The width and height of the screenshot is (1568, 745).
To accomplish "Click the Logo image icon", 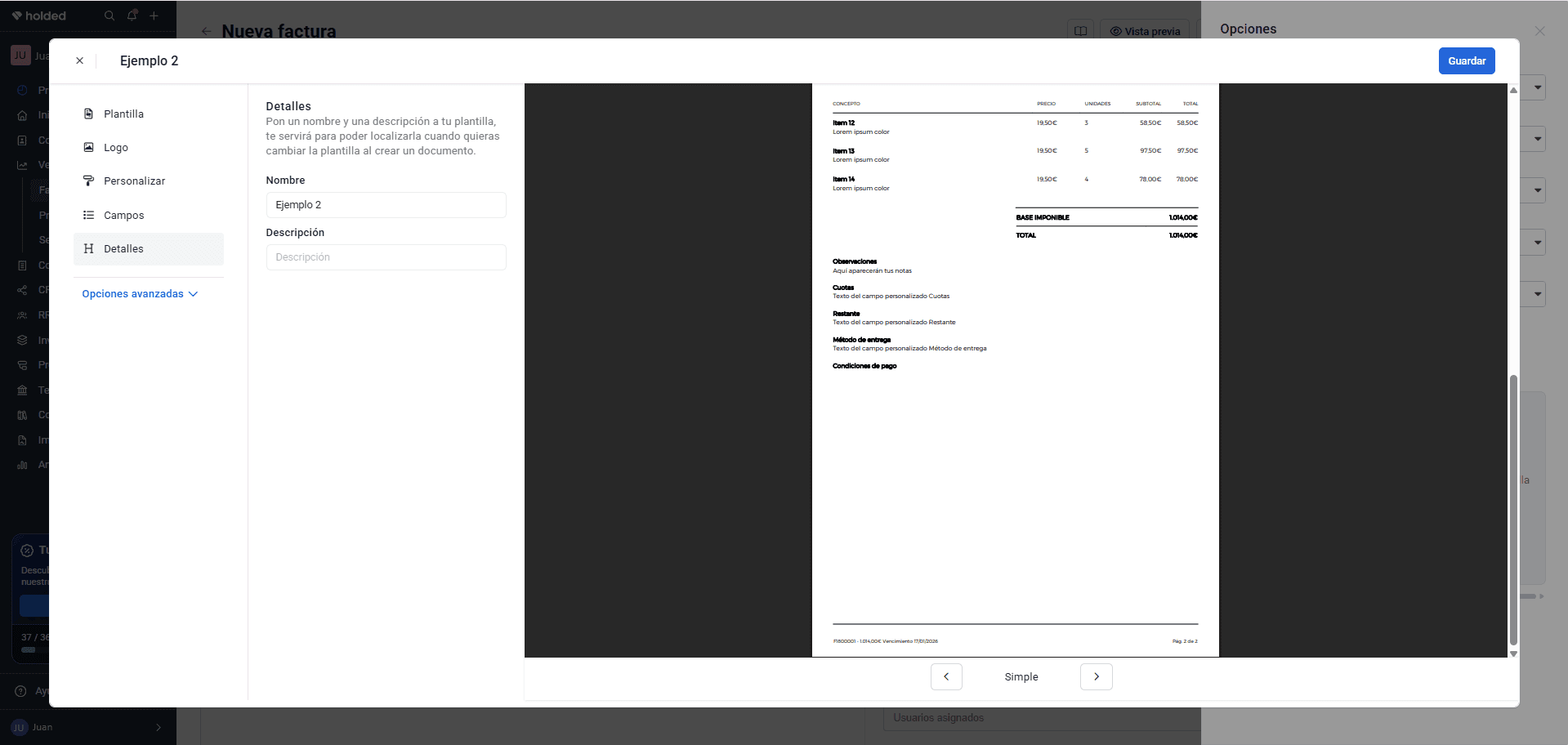I will click(x=88, y=148).
